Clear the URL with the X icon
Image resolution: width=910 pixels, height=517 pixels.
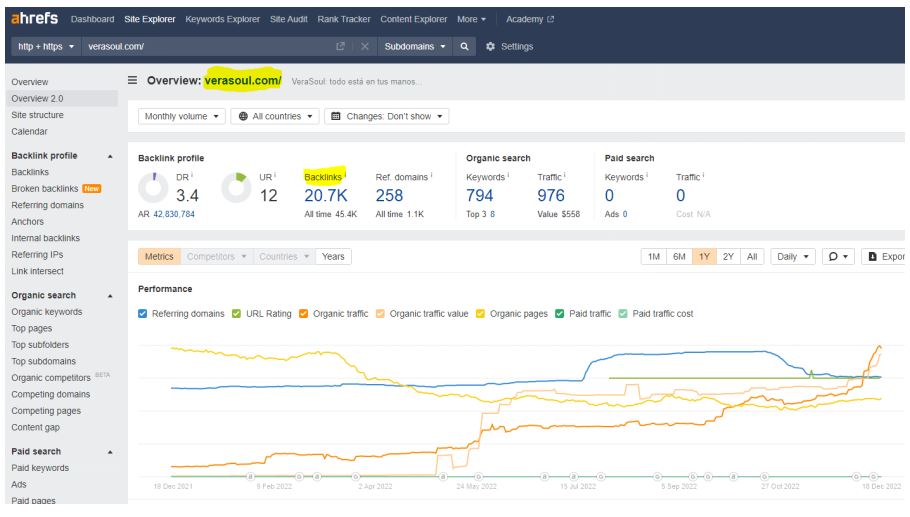(x=364, y=46)
